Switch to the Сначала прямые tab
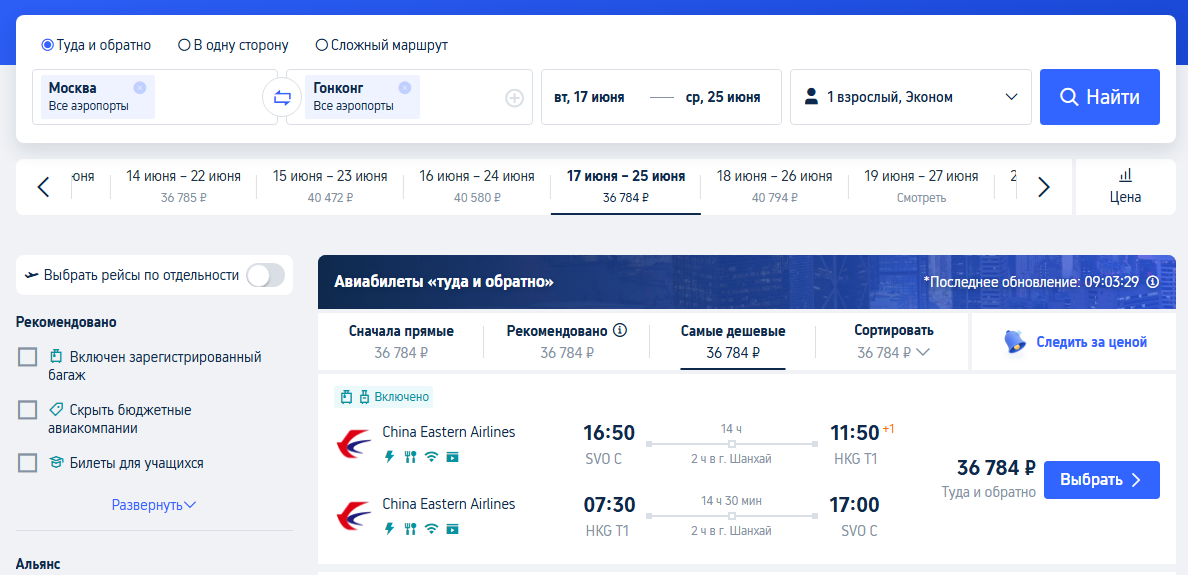The width and height of the screenshot is (1188, 575). [401, 342]
